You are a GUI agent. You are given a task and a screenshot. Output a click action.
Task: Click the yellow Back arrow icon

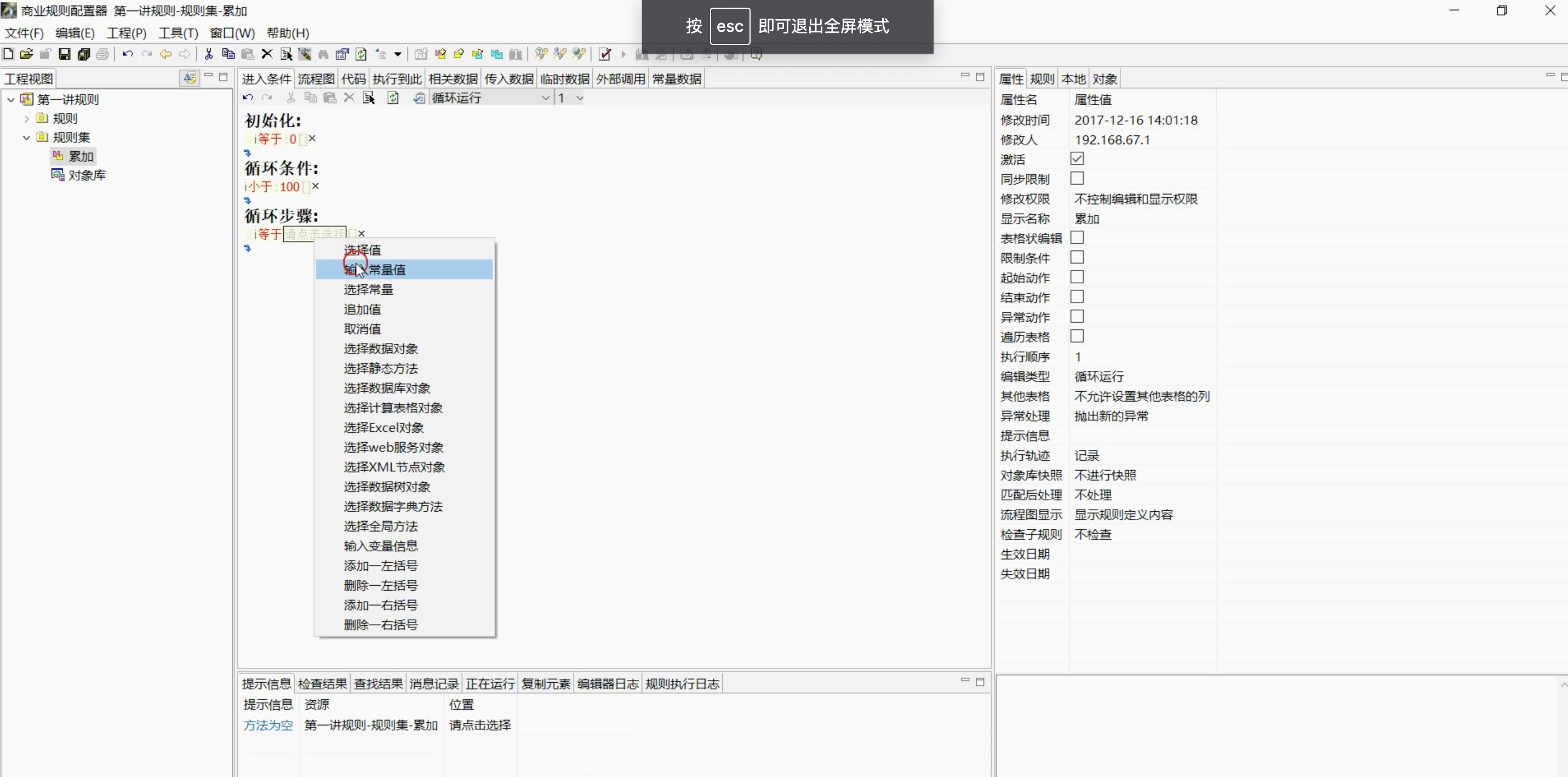(165, 54)
